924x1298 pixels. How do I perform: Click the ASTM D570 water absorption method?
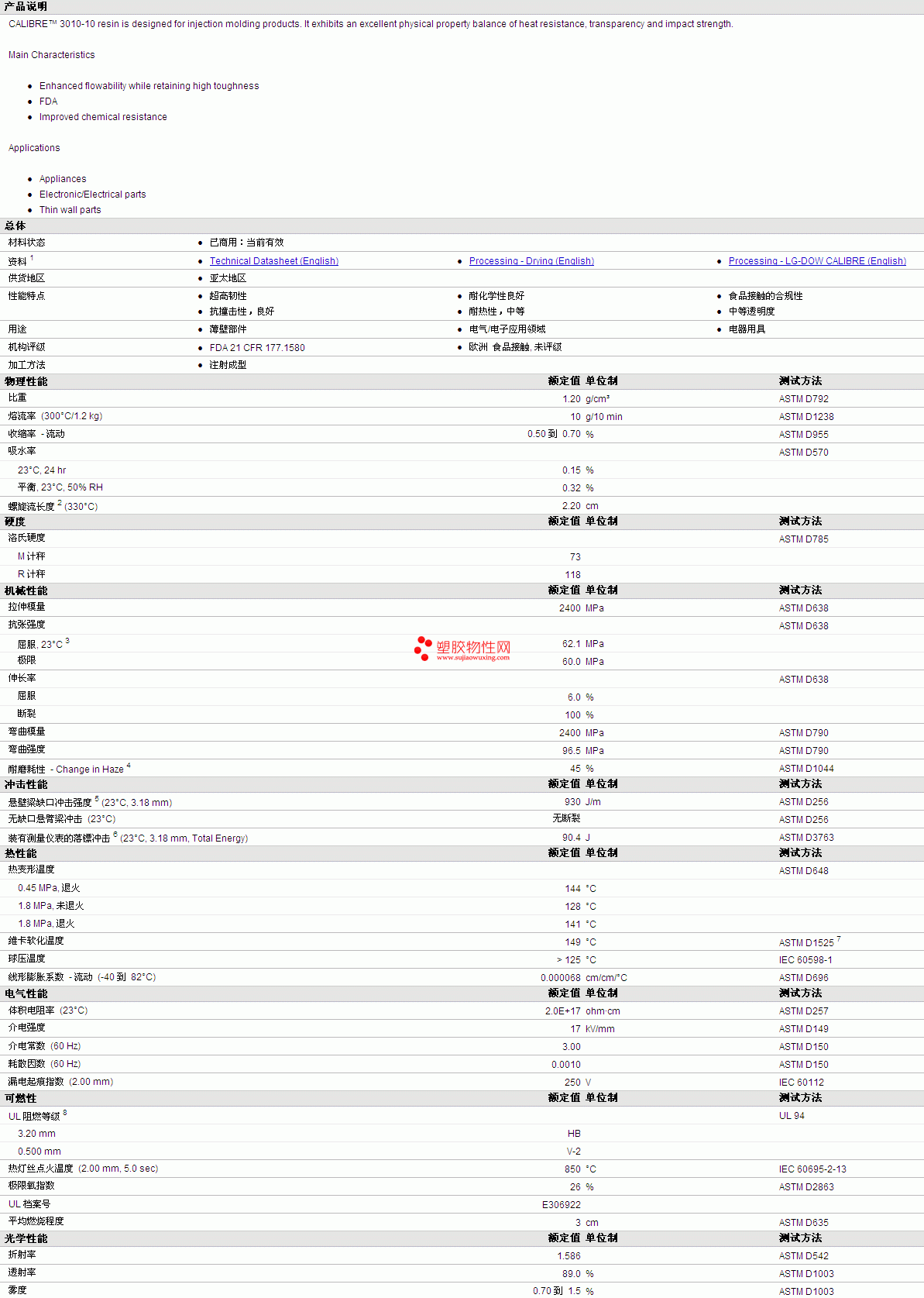[x=803, y=453]
